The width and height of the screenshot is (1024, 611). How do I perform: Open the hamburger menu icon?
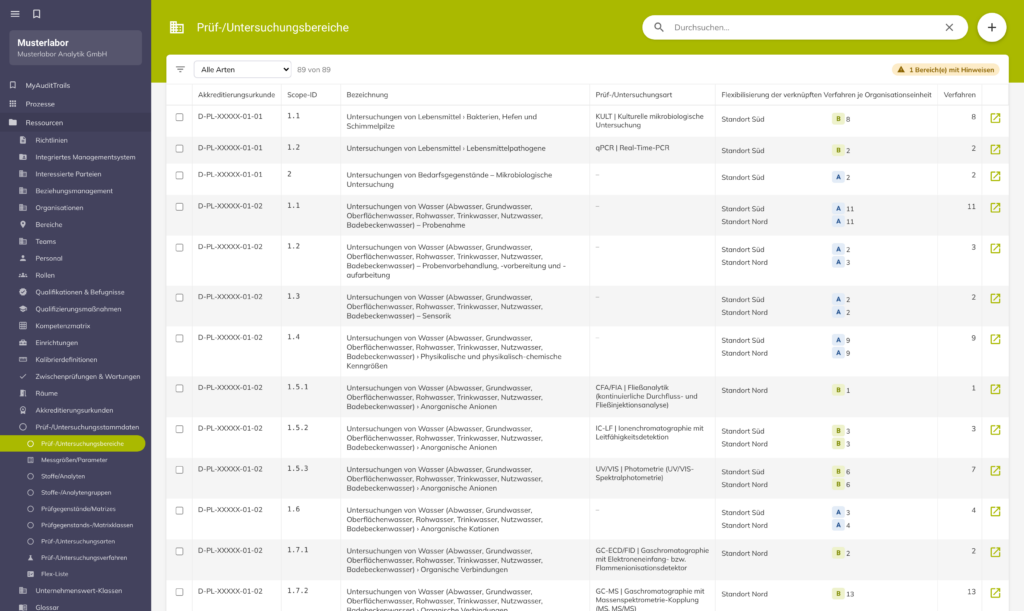pos(15,14)
